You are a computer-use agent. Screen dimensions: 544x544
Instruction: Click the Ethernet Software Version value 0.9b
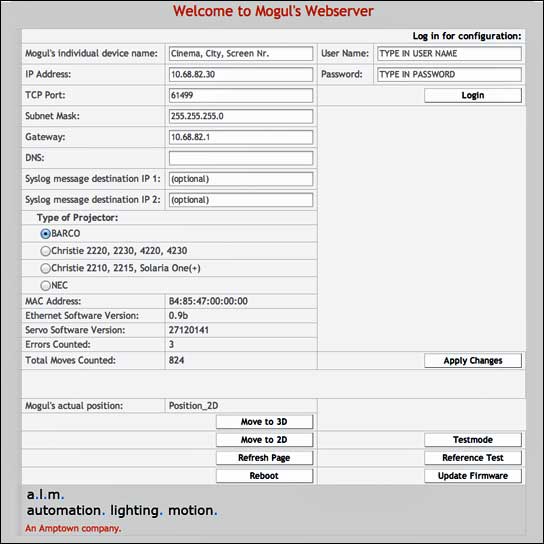point(178,315)
